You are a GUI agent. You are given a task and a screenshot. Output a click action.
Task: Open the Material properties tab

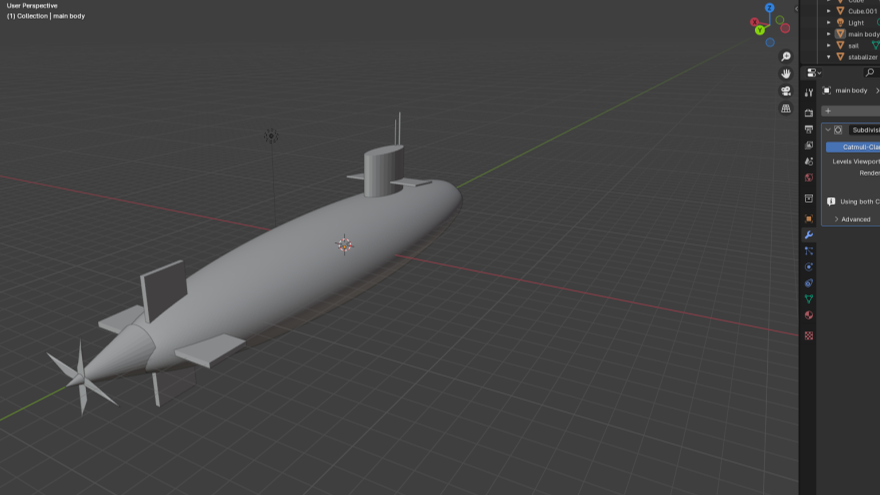coord(809,315)
